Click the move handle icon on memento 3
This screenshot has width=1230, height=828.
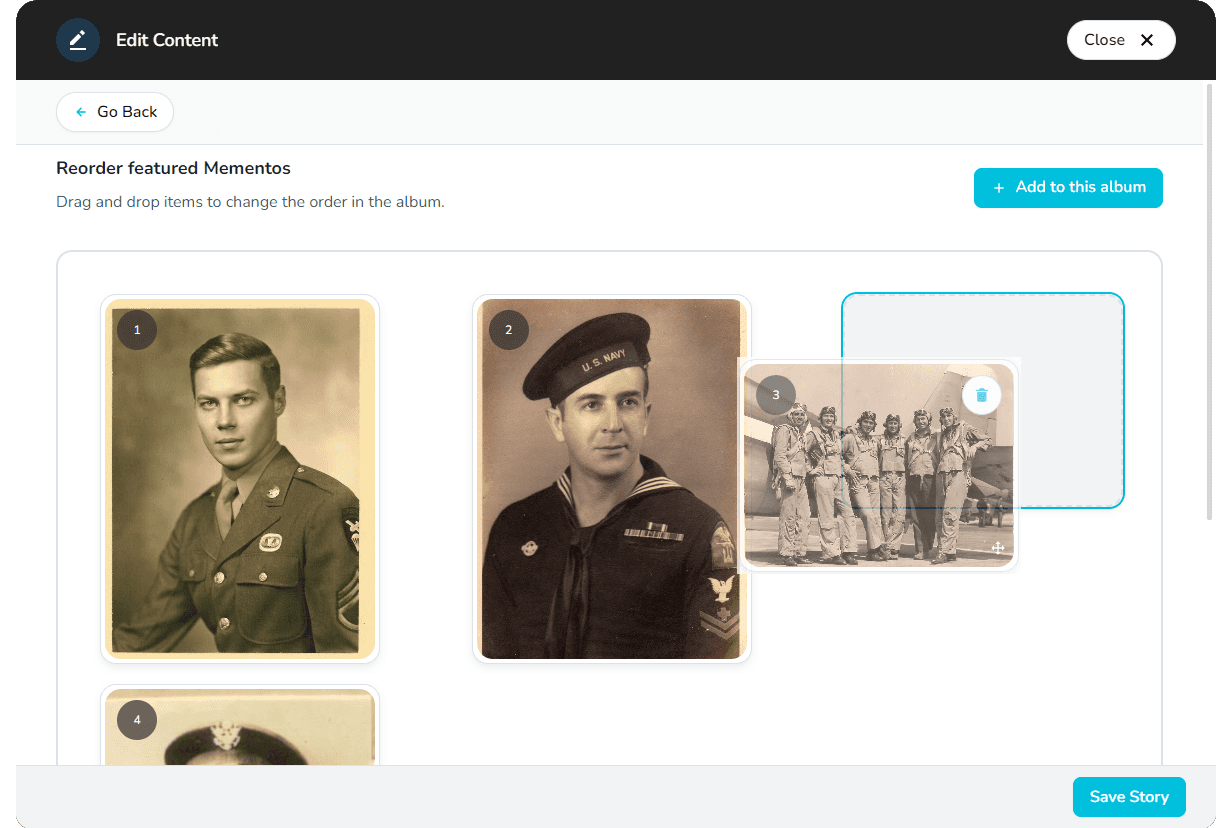click(997, 547)
